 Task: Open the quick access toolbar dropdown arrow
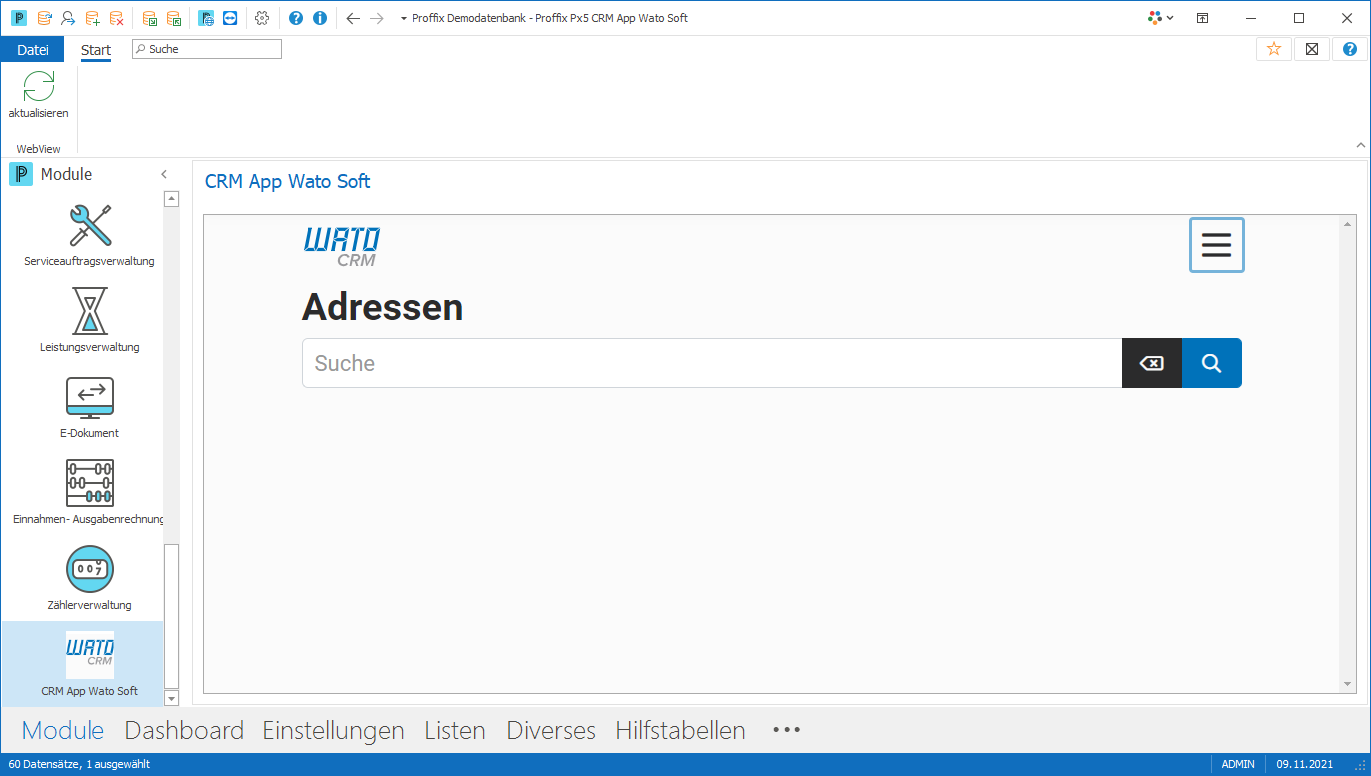pyautogui.click(x=403, y=18)
